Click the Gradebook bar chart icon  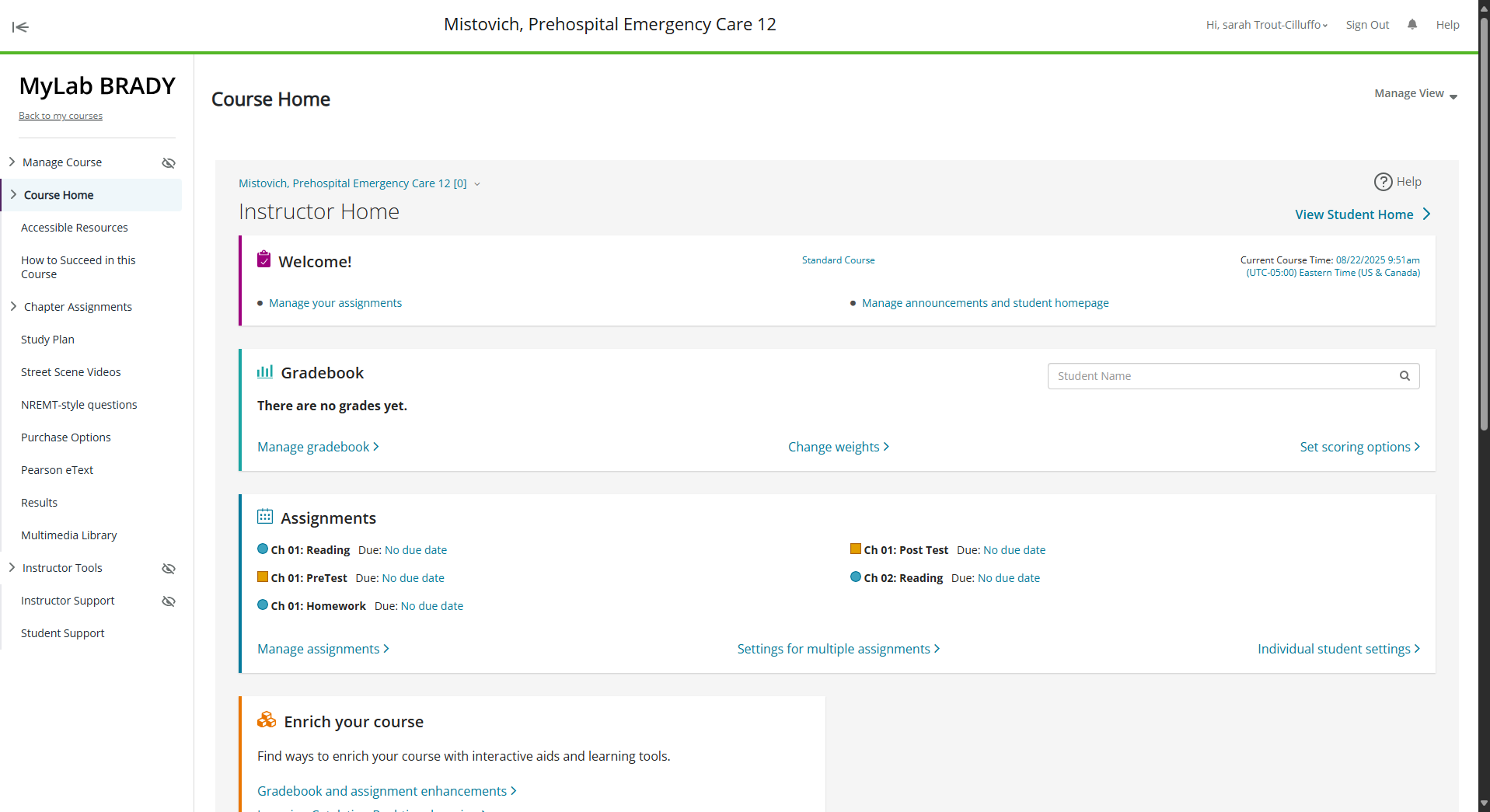click(x=265, y=372)
